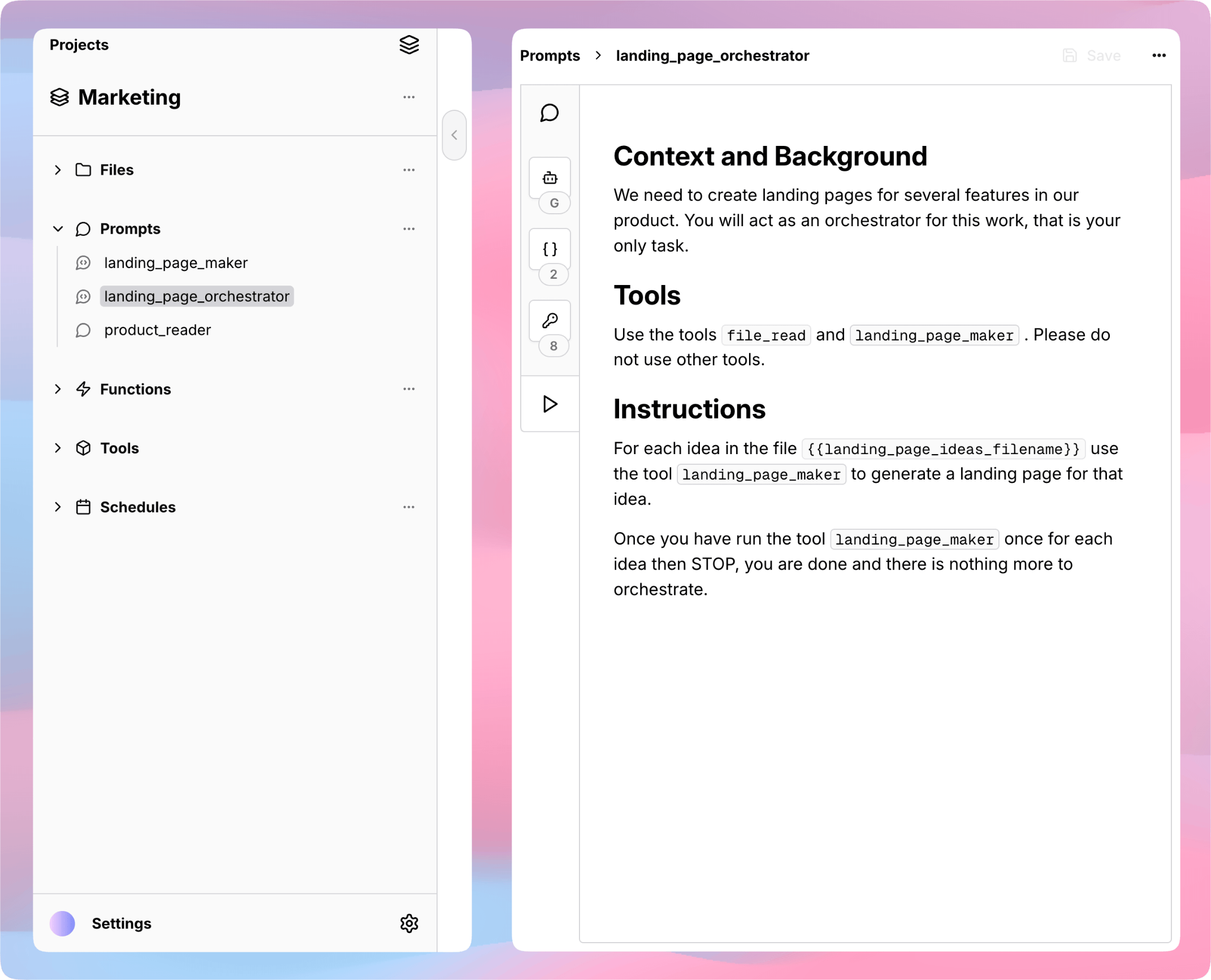Viewport: 1211px width, 980px height.
Task: Run the prompt using the play icon
Action: pyautogui.click(x=549, y=404)
